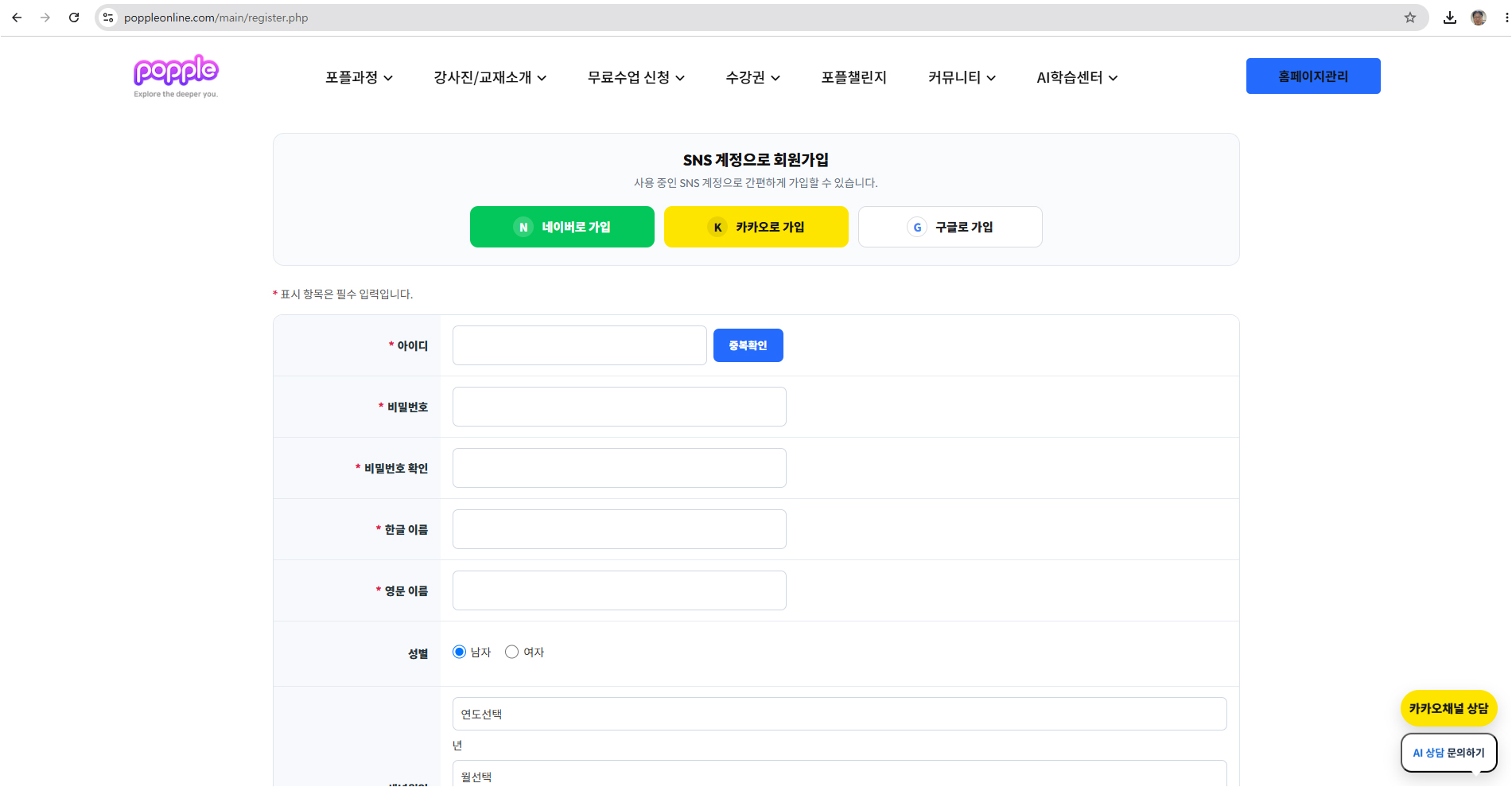Open the browser downloads icon
Image resolution: width=1512 pixels, height=787 pixels.
coord(1450,18)
